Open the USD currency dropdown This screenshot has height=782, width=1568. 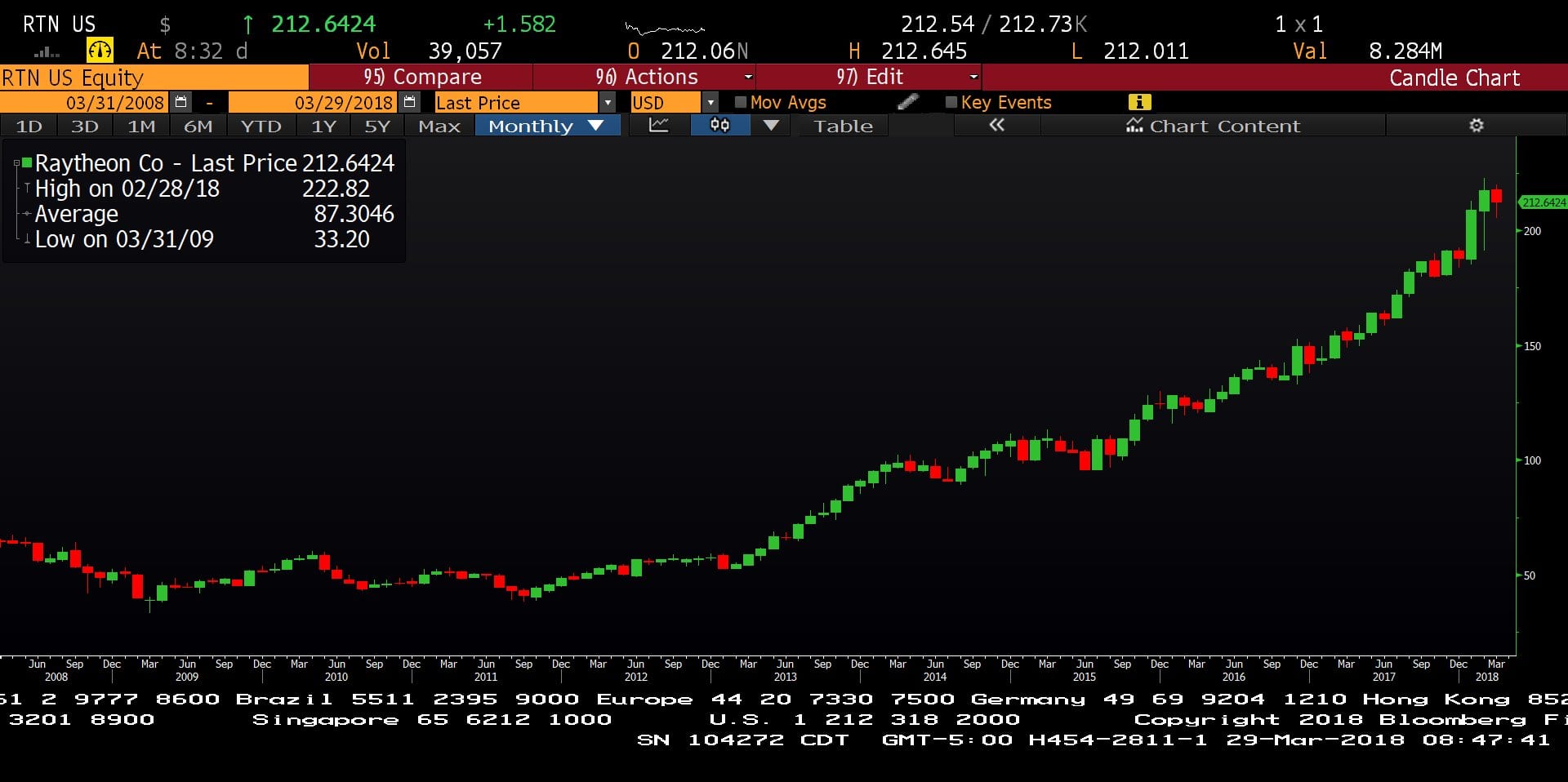point(710,103)
